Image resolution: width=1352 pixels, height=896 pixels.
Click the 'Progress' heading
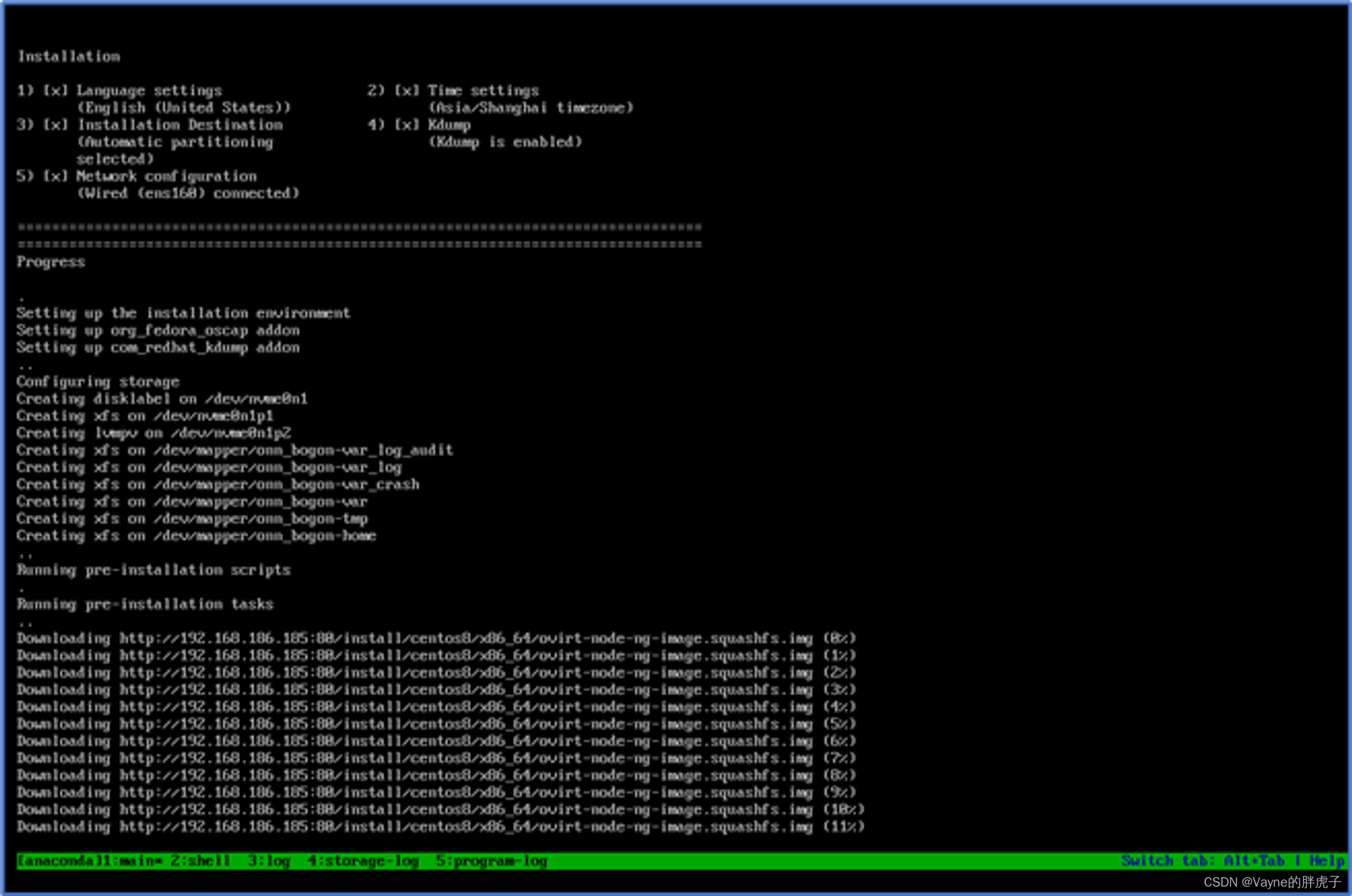coord(51,262)
